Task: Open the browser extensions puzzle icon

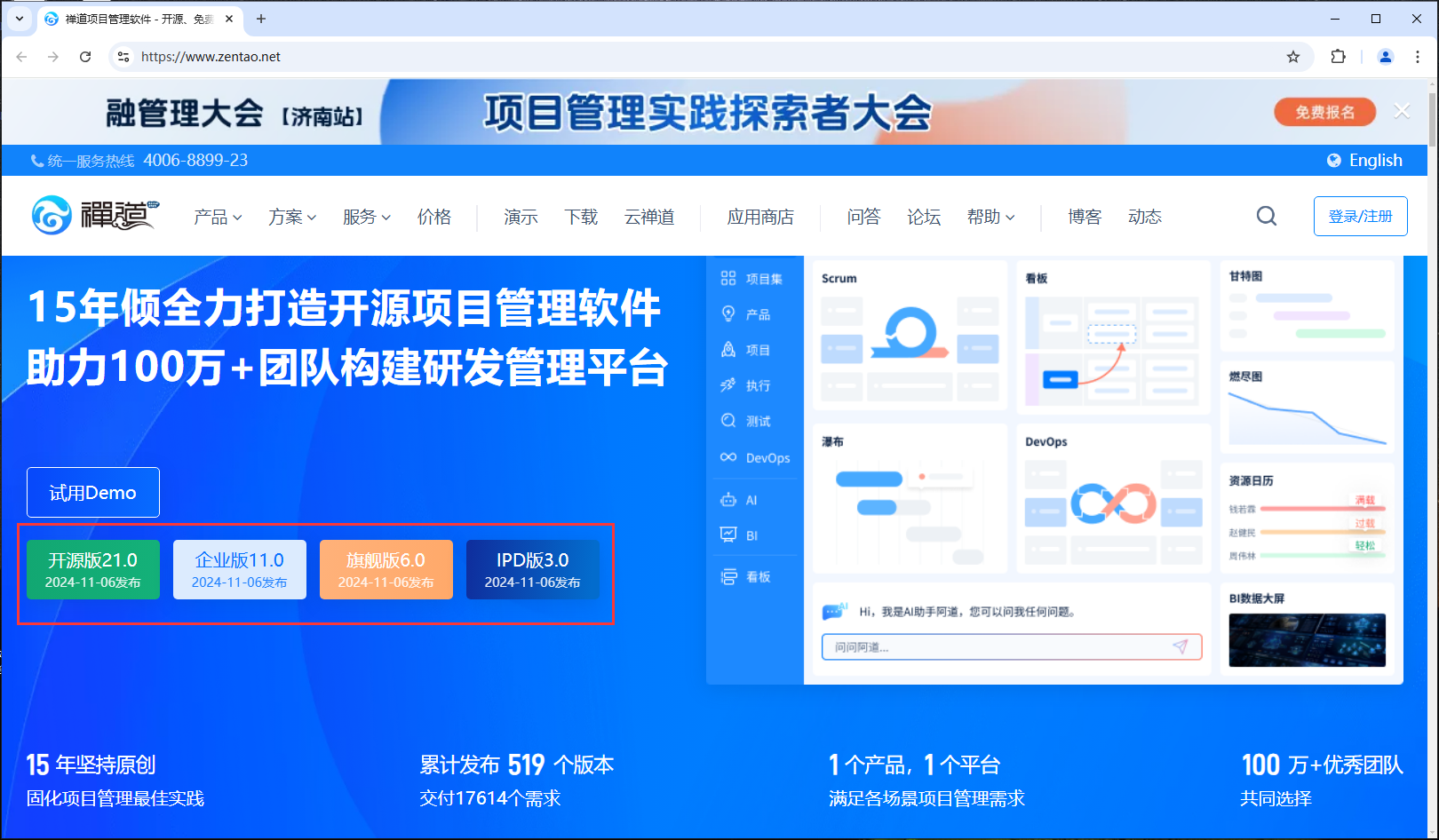Action: (1338, 57)
